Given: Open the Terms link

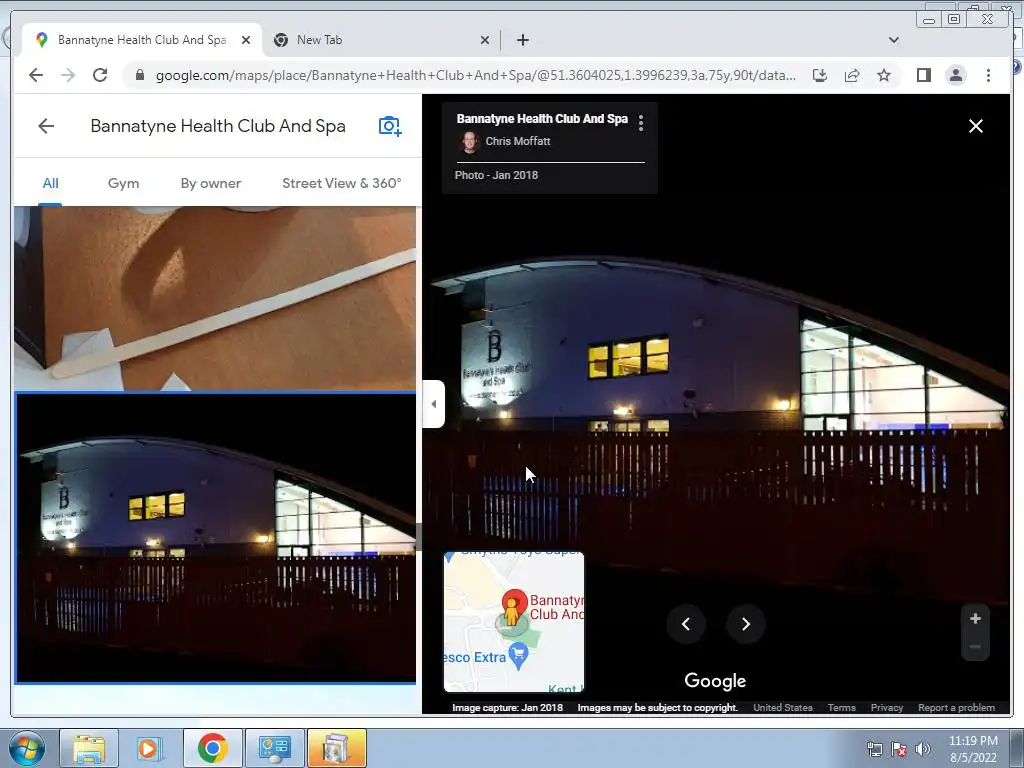Looking at the screenshot, I should click(x=841, y=707).
